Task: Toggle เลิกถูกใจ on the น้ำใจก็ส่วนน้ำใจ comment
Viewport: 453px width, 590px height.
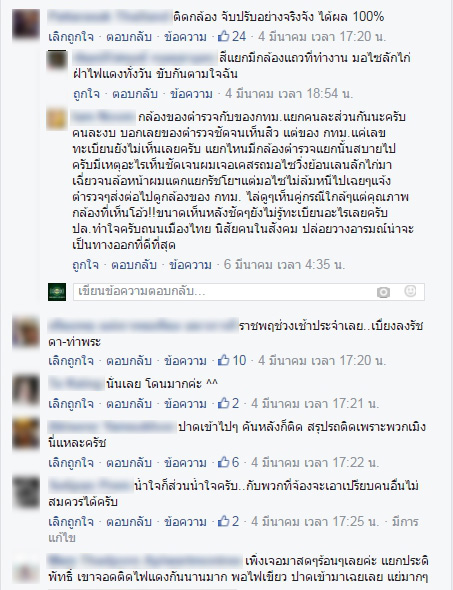Action: 71,522
